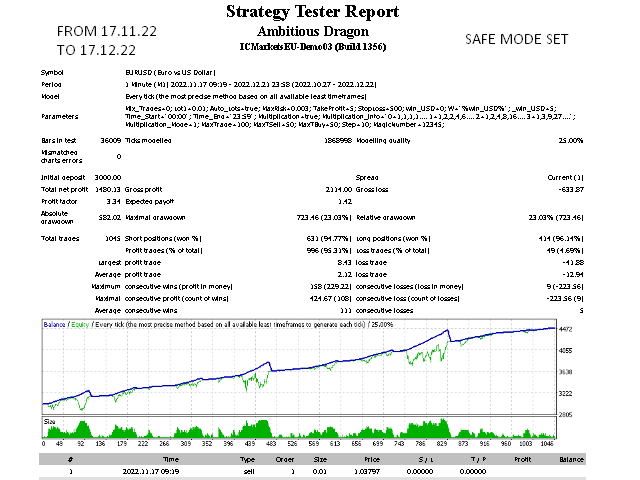Click the "Bars in test" value 36009
Viewport: 640px width, 480px height.
(111, 140)
